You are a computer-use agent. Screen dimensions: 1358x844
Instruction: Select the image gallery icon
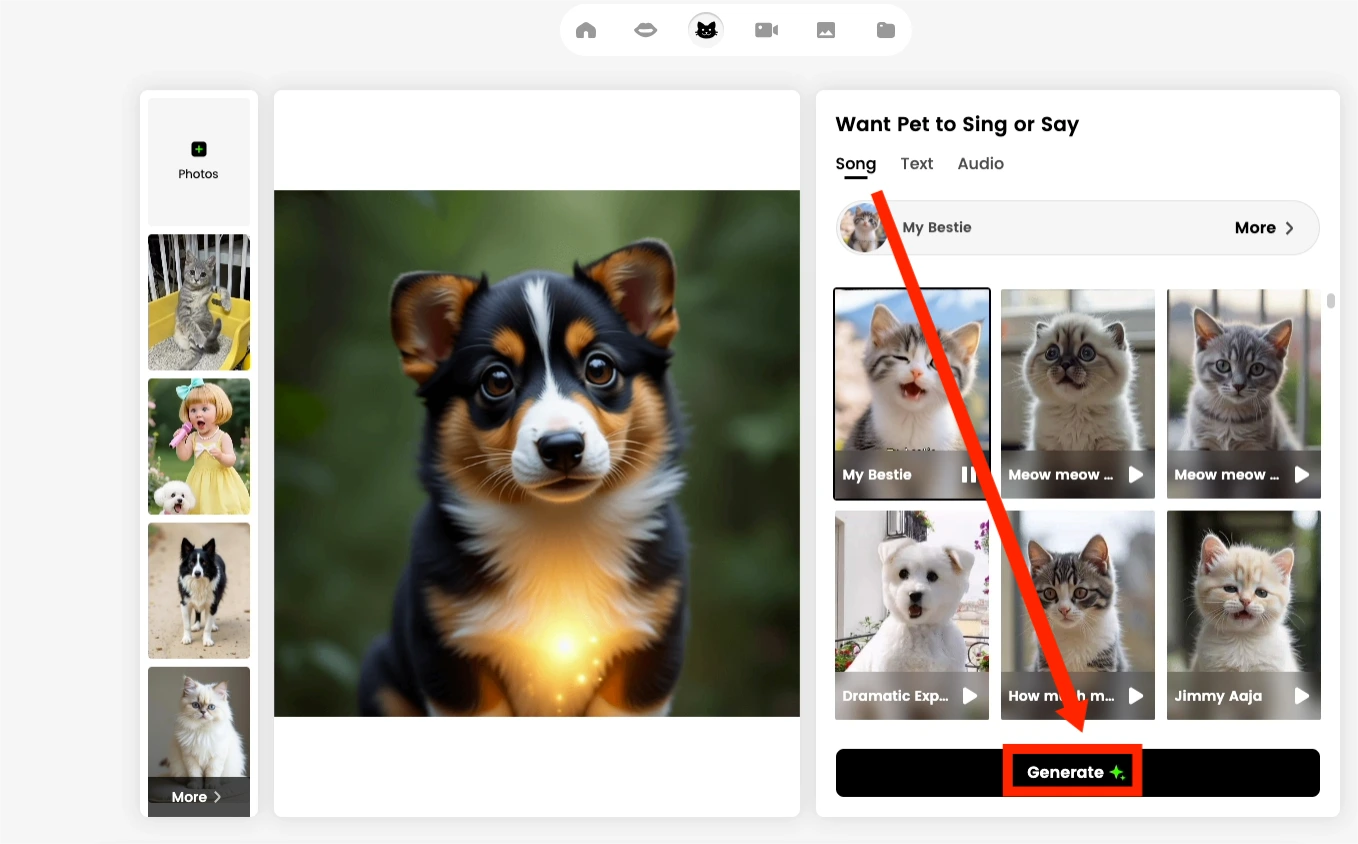click(x=826, y=29)
